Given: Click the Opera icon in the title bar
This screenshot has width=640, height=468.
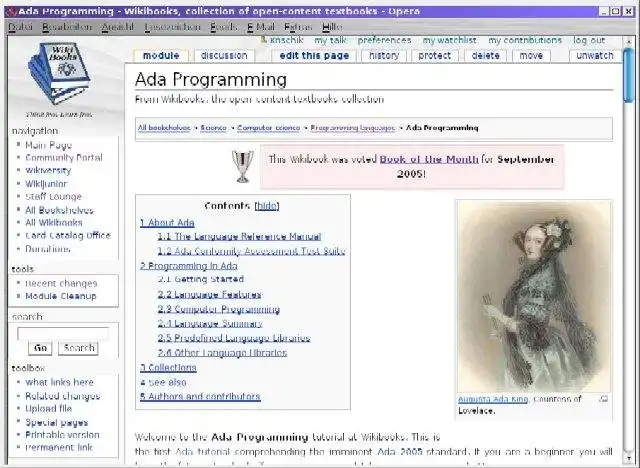Looking at the screenshot, I should point(12,11).
